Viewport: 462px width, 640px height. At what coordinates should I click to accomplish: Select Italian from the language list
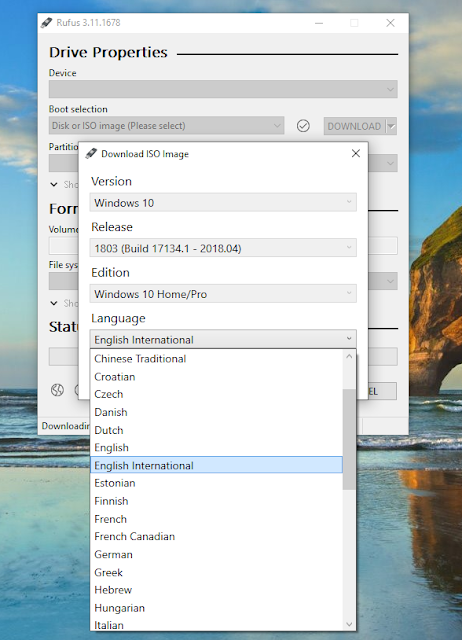(x=216, y=625)
